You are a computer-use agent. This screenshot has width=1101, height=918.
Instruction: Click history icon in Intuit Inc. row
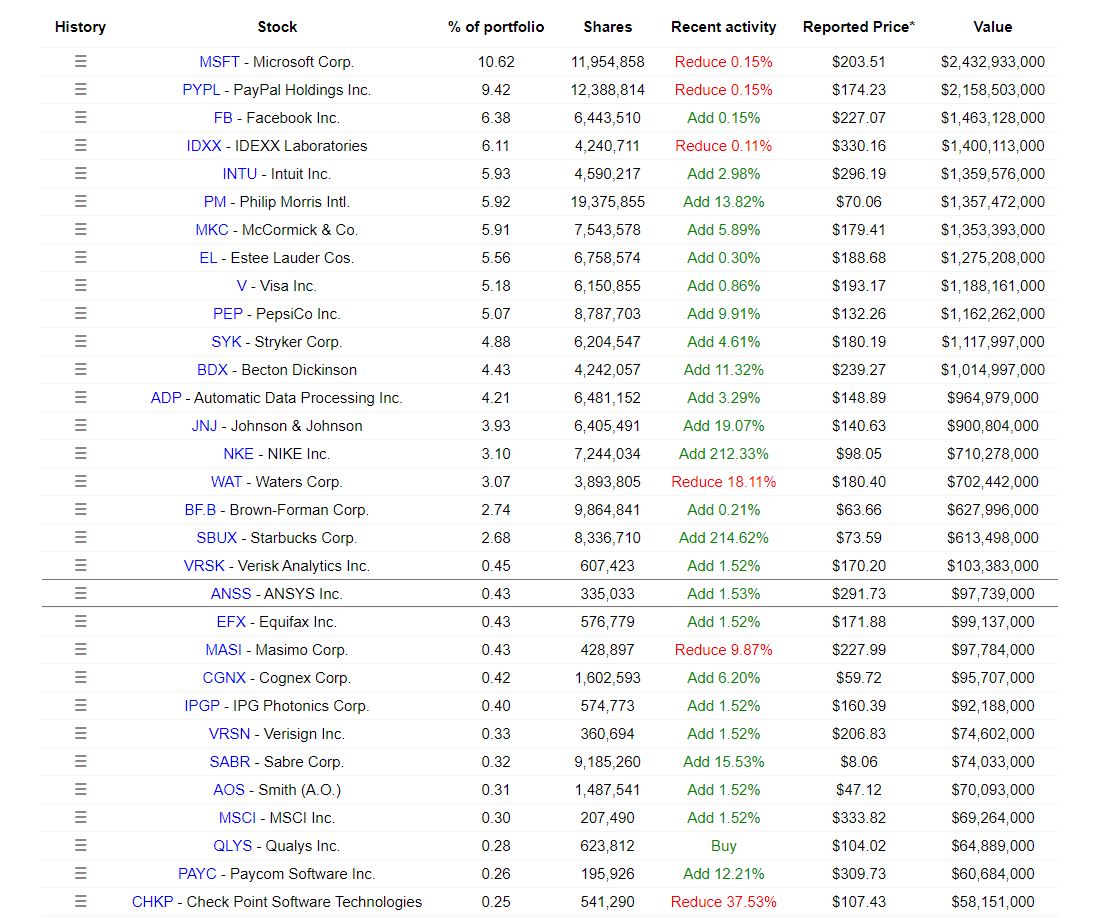[81, 173]
